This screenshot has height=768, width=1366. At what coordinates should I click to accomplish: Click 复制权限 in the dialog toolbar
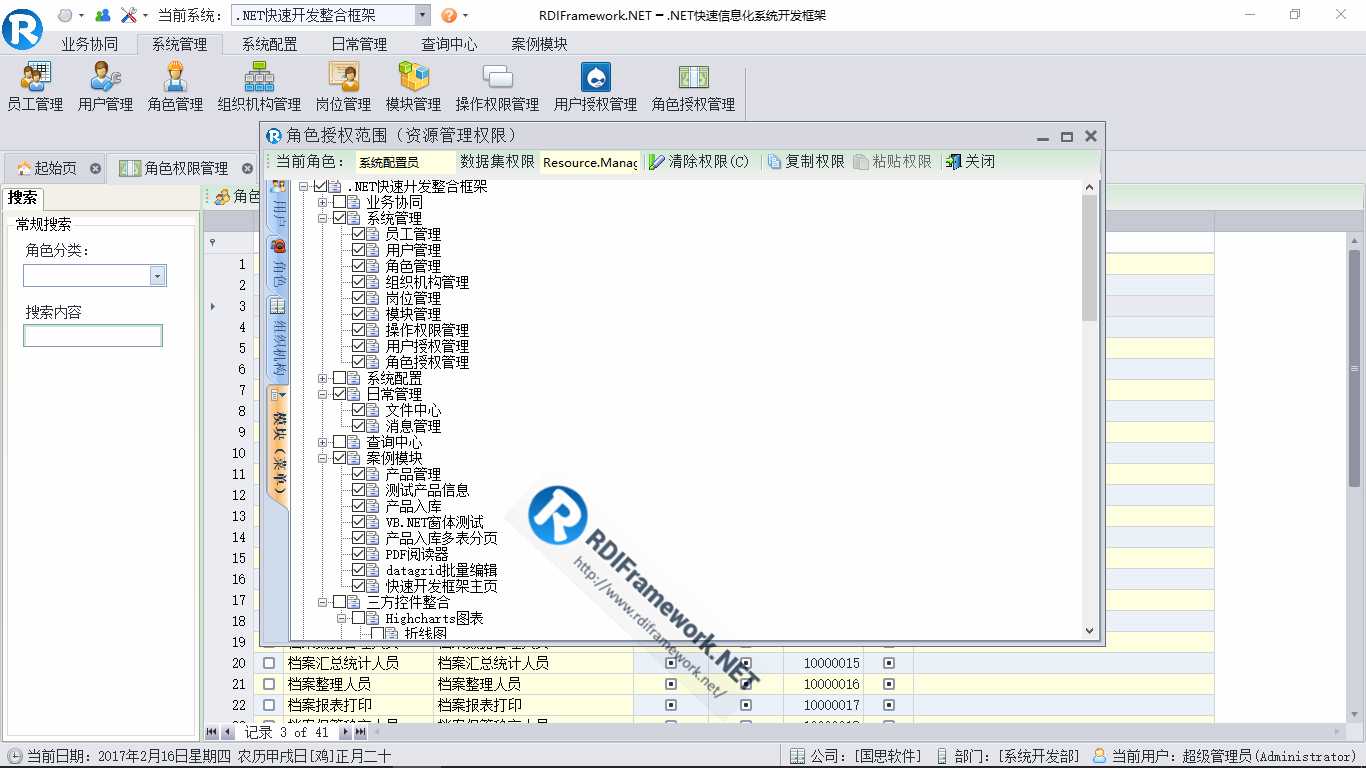click(x=806, y=162)
